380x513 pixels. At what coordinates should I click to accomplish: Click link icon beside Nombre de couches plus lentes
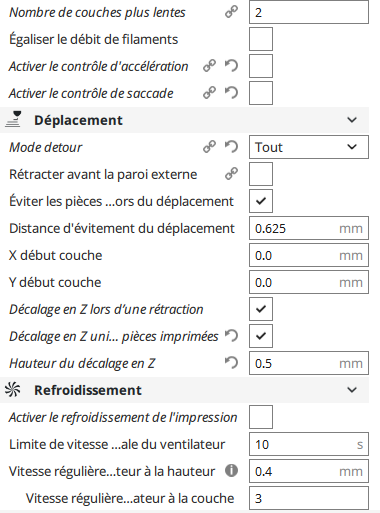click(231, 12)
